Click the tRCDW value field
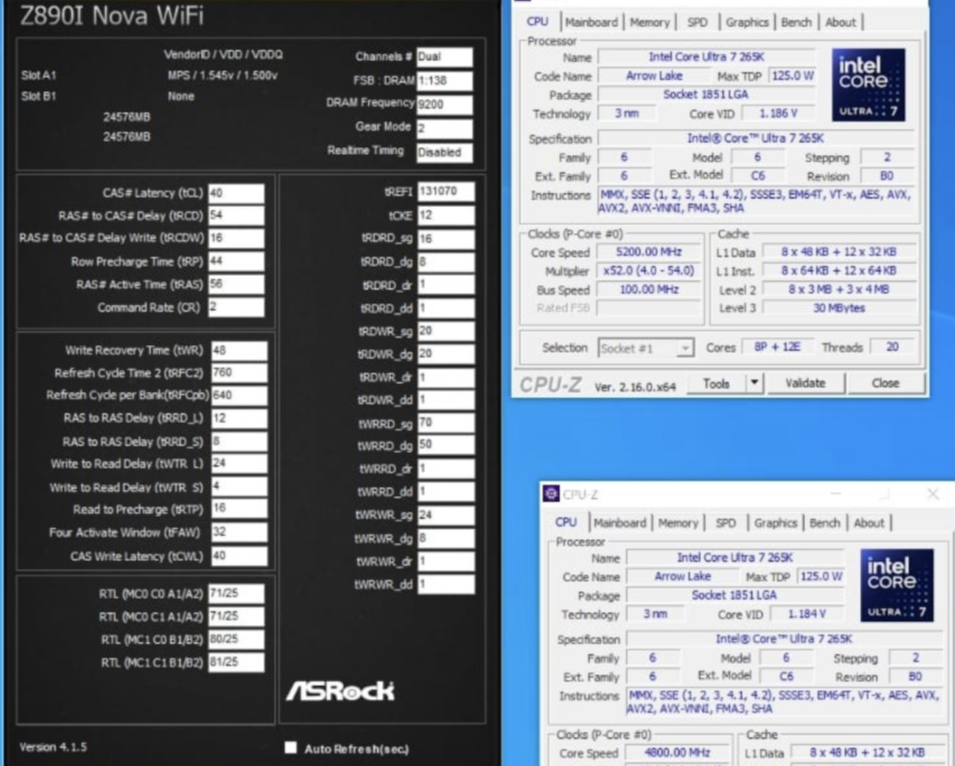955x766 pixels. point(236,238)
